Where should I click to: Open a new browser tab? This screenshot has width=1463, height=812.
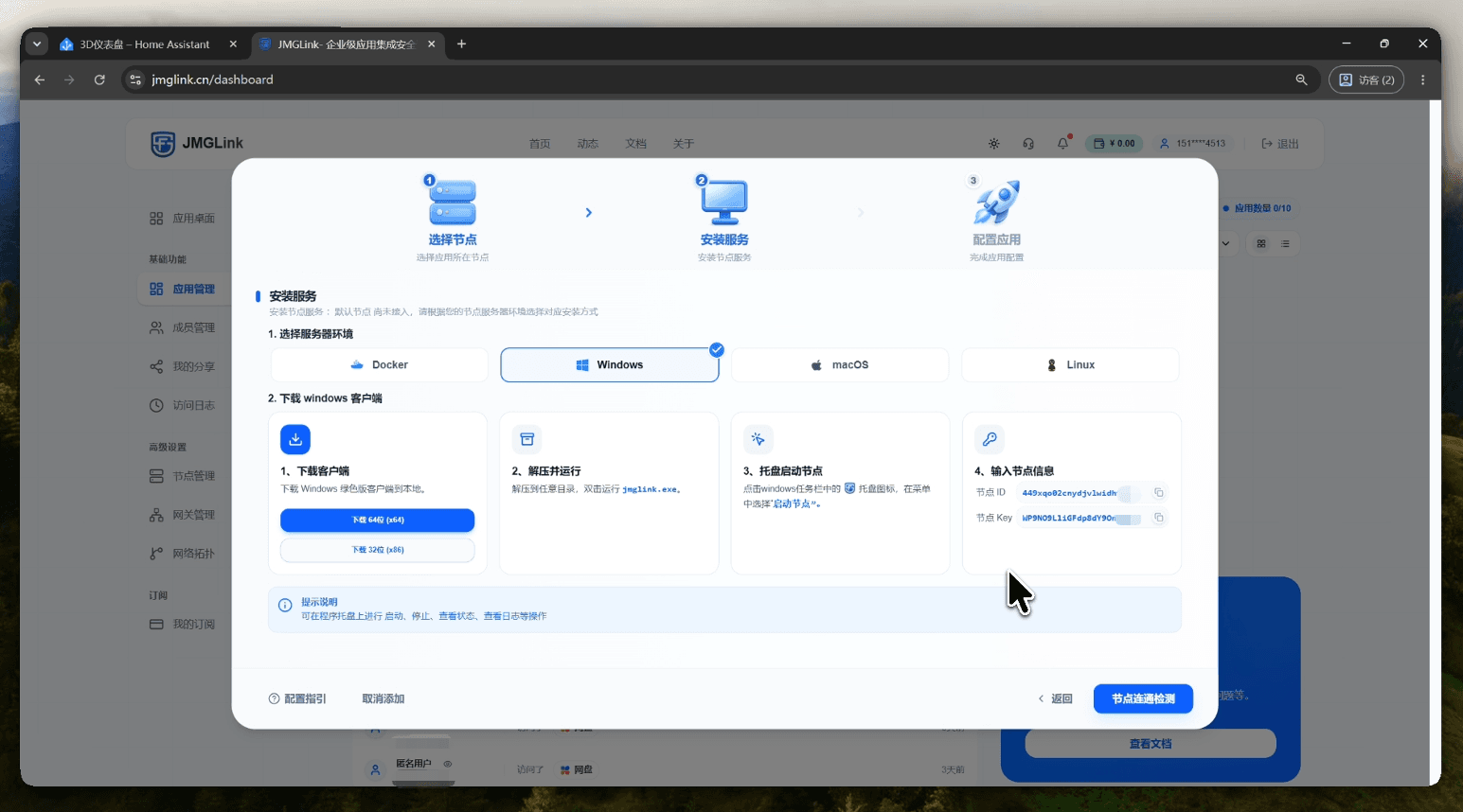coord(461,44)
